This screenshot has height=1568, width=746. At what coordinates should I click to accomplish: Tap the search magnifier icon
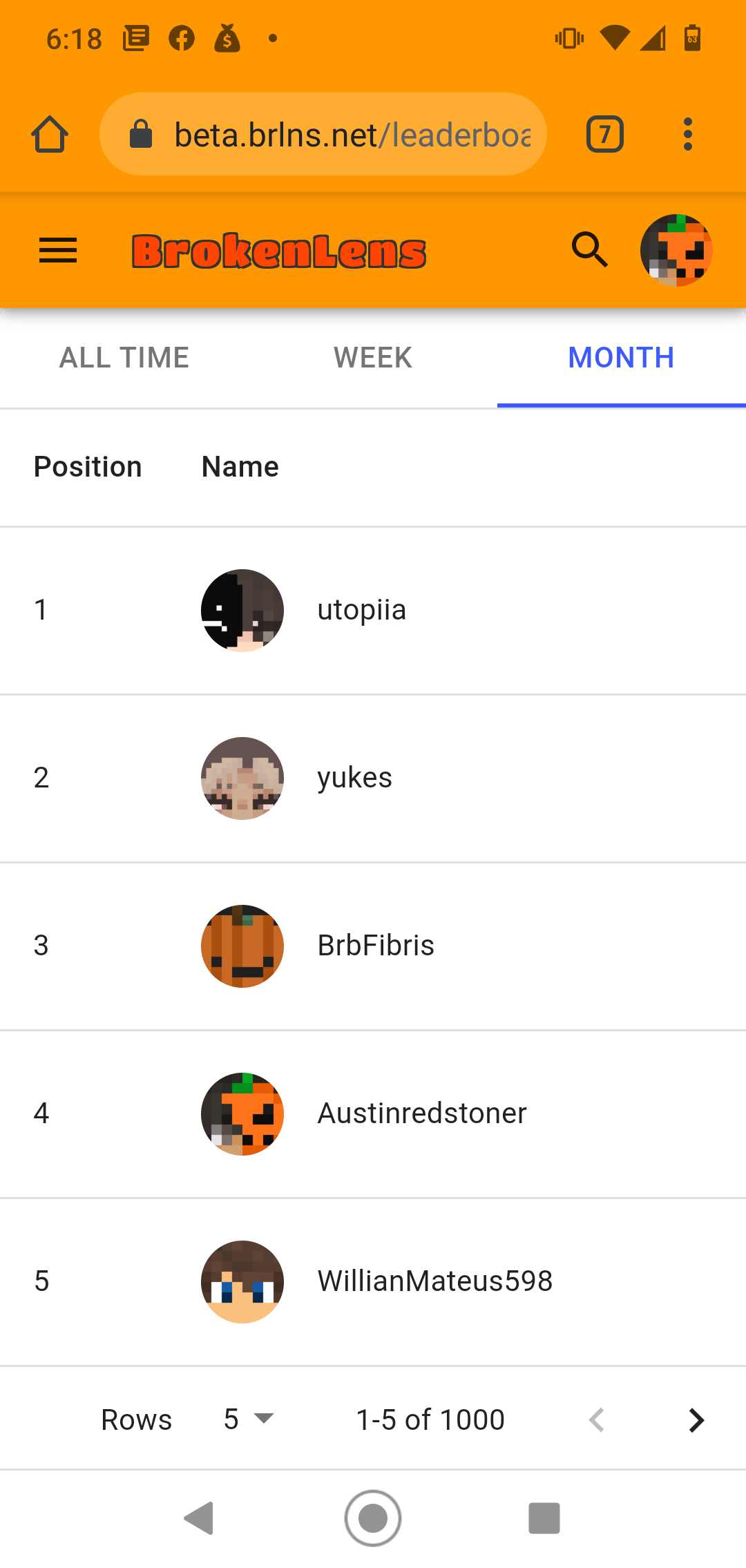[590, 249]
